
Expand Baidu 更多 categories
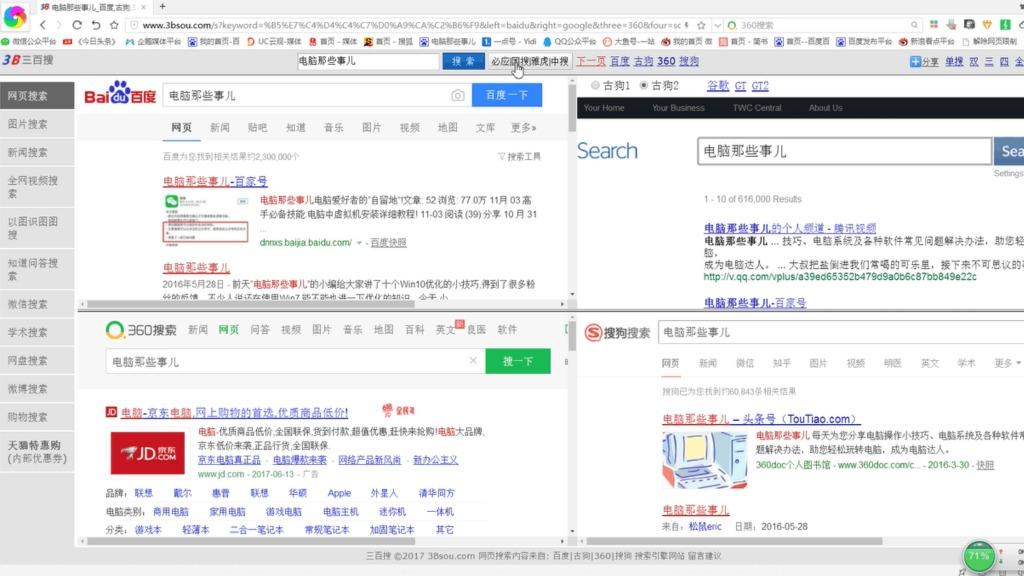[x=523, y=128]
